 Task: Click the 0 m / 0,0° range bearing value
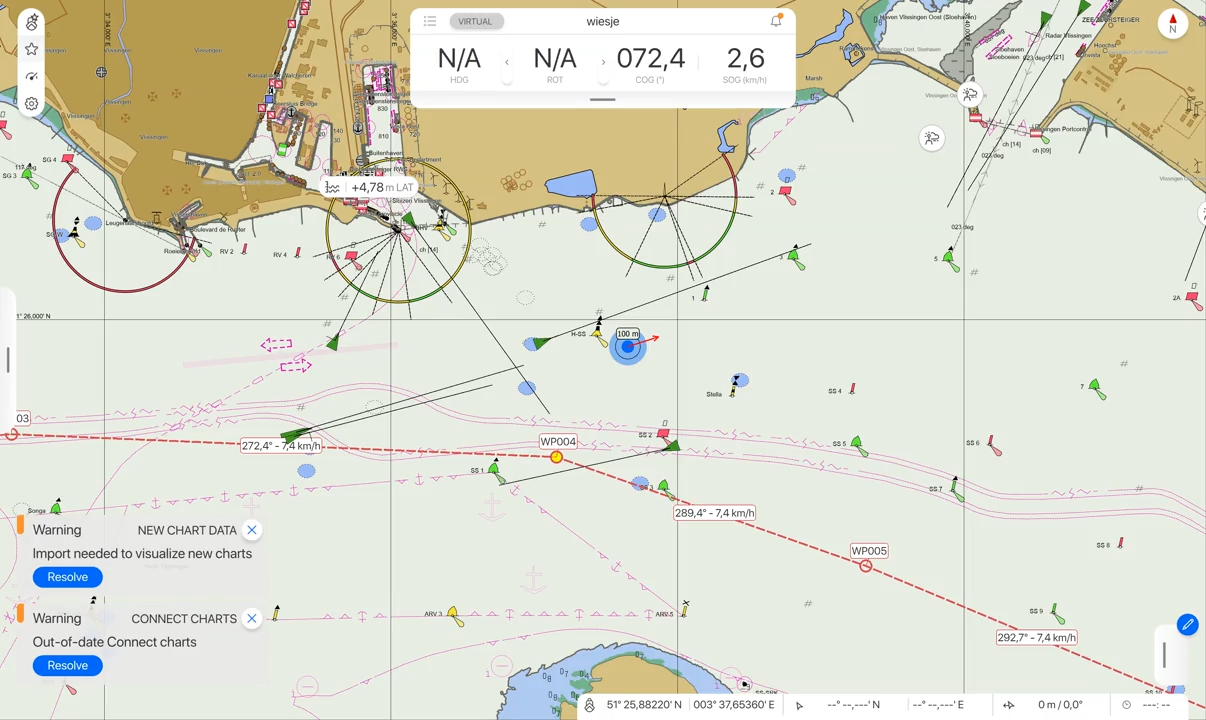tap(1060, 705)
